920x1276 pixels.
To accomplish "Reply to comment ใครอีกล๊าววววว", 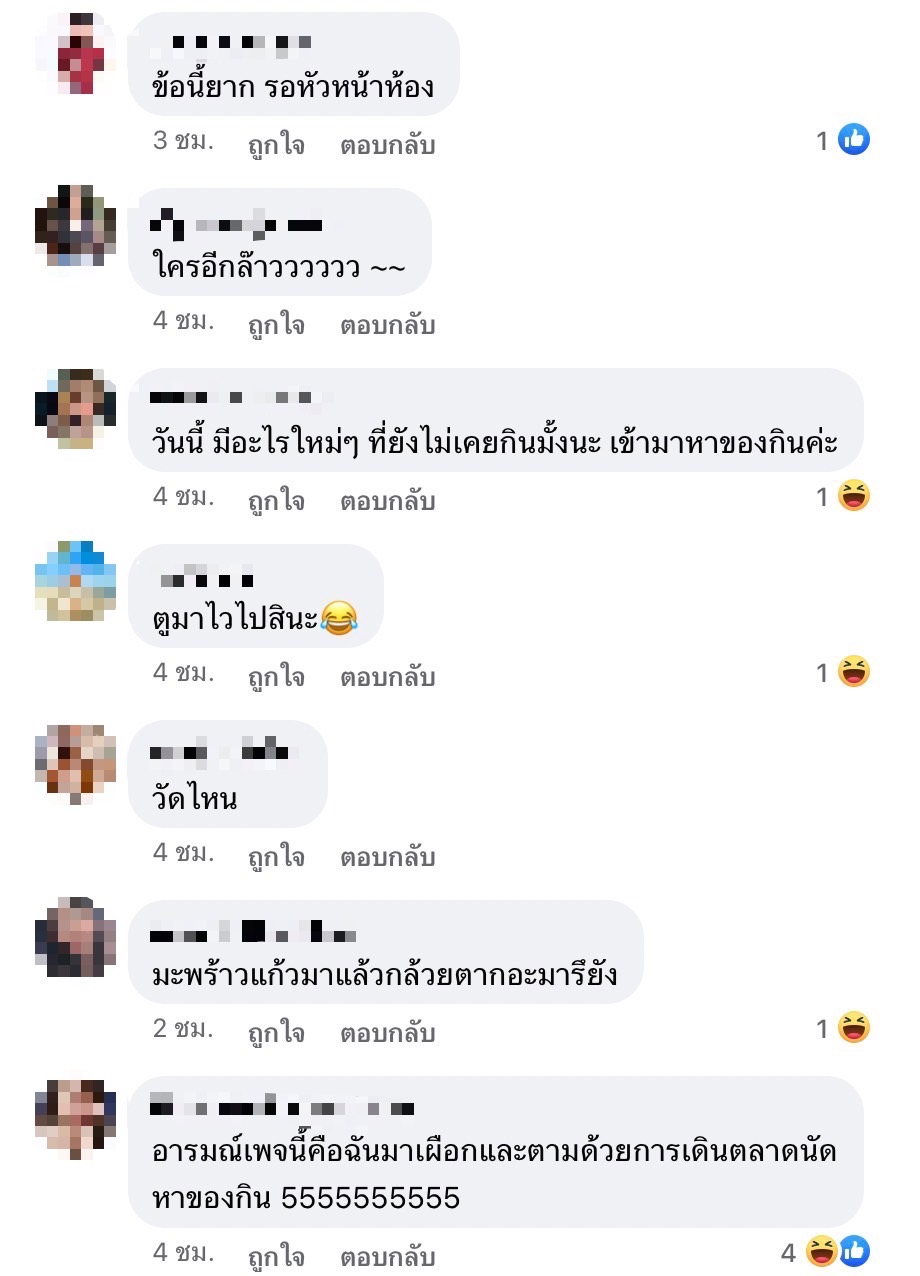I will [388, 325].
